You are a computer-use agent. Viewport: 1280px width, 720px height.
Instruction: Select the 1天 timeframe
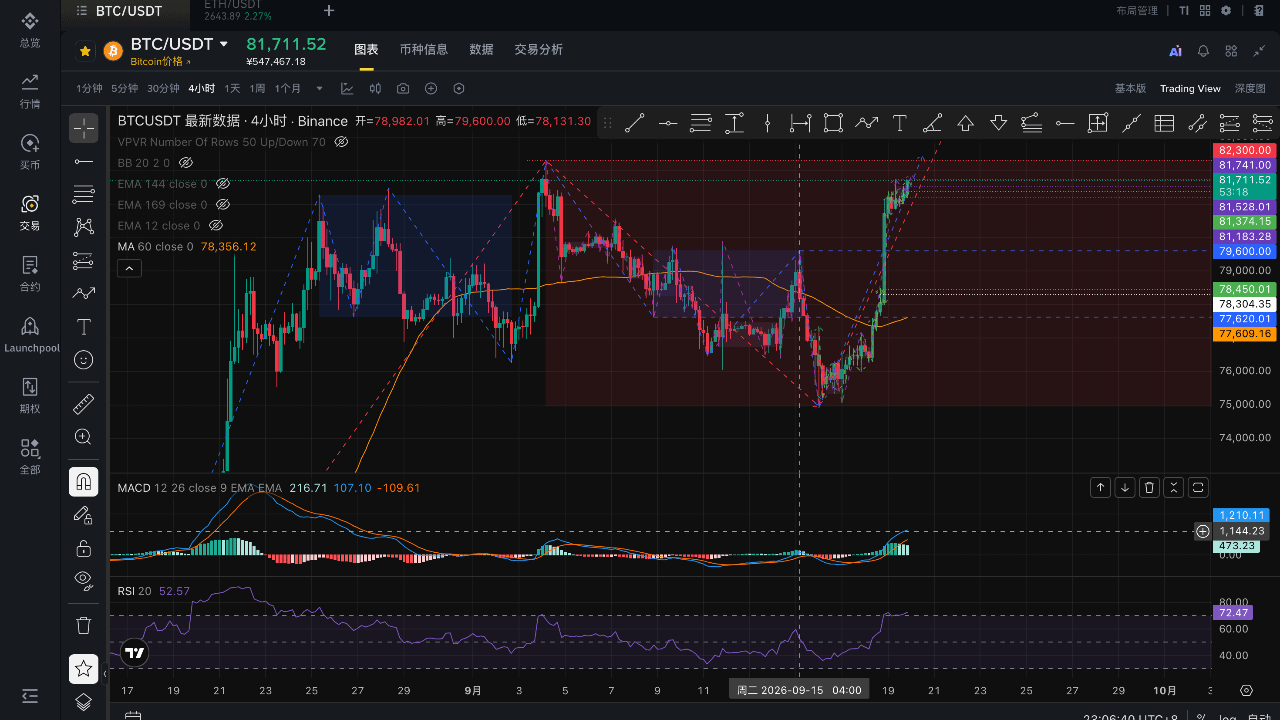232,88
